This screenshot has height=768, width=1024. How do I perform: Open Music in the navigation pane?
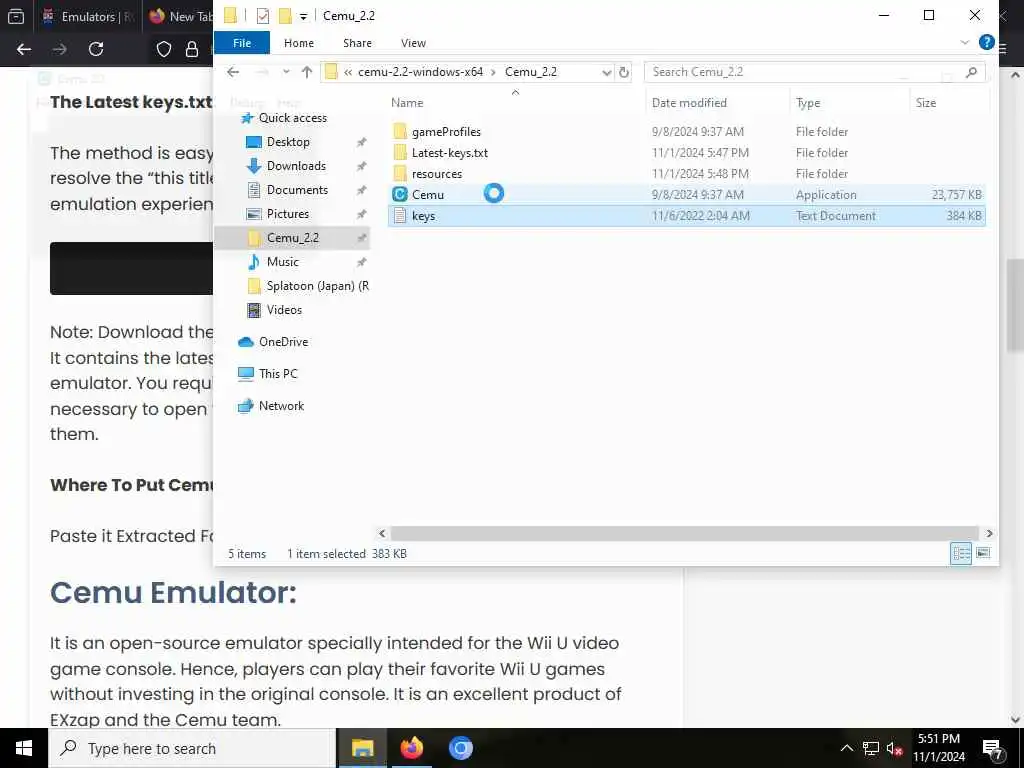[x=282, y=262]
